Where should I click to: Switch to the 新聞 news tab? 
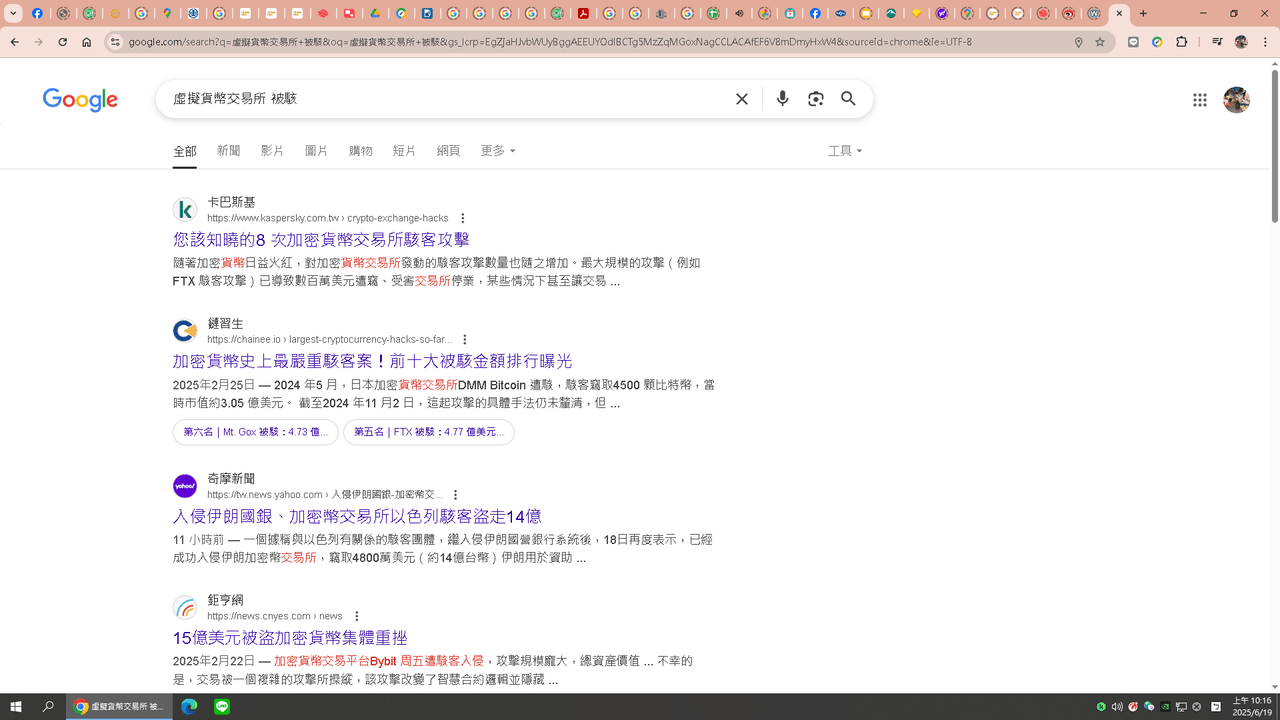(x=228, y=151)
